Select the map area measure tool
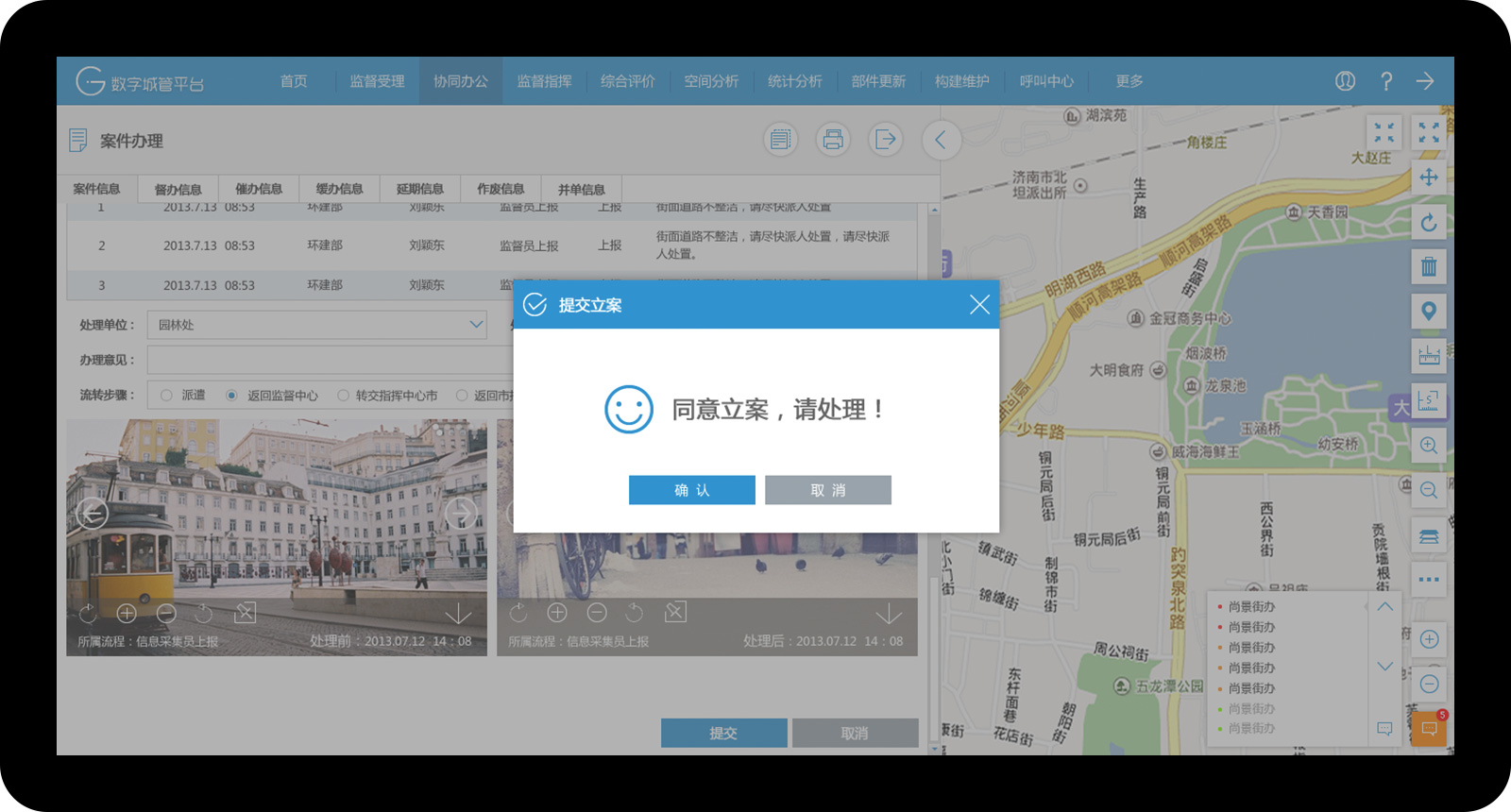Screen dimensions: 1511x812 [1429, 400]
